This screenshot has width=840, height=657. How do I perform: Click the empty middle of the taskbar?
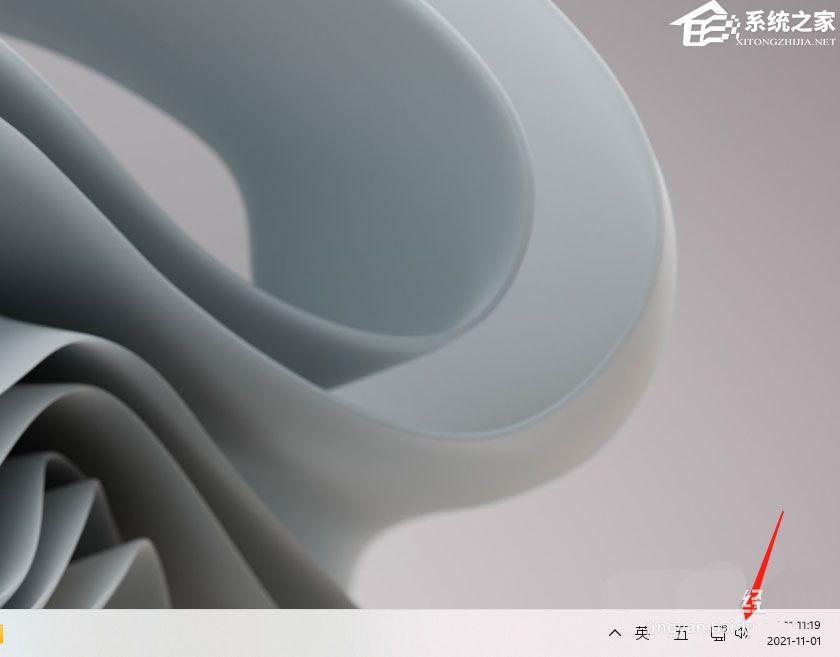point(300,633)
